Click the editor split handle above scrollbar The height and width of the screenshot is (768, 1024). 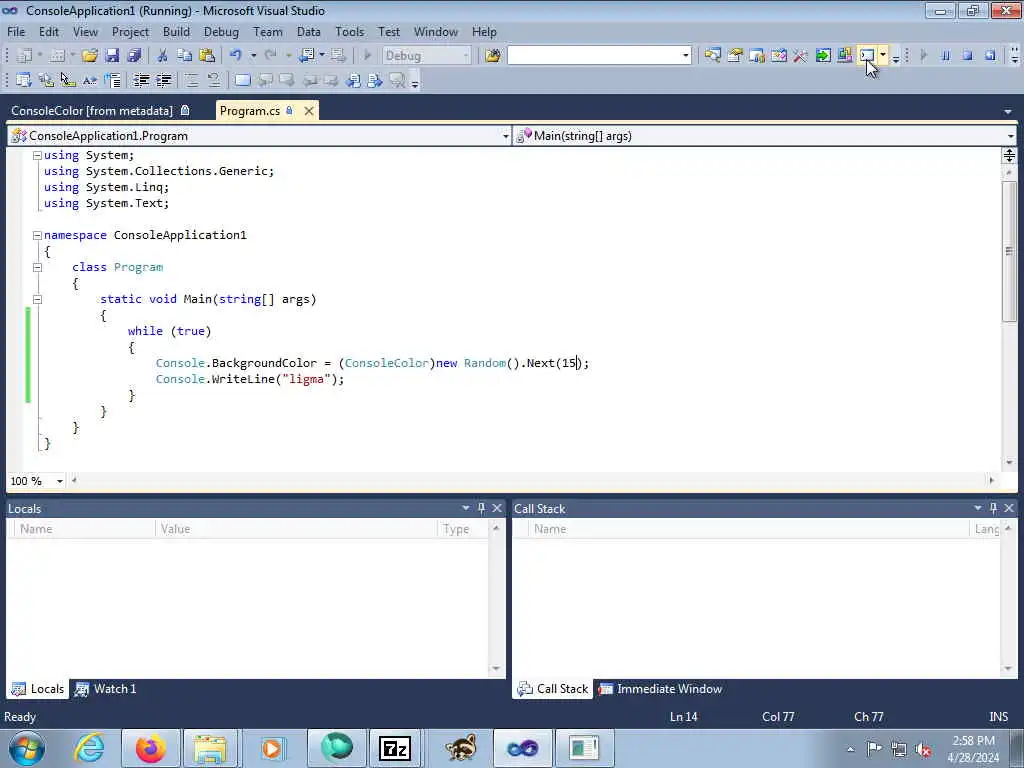[x=1009, y=155]
